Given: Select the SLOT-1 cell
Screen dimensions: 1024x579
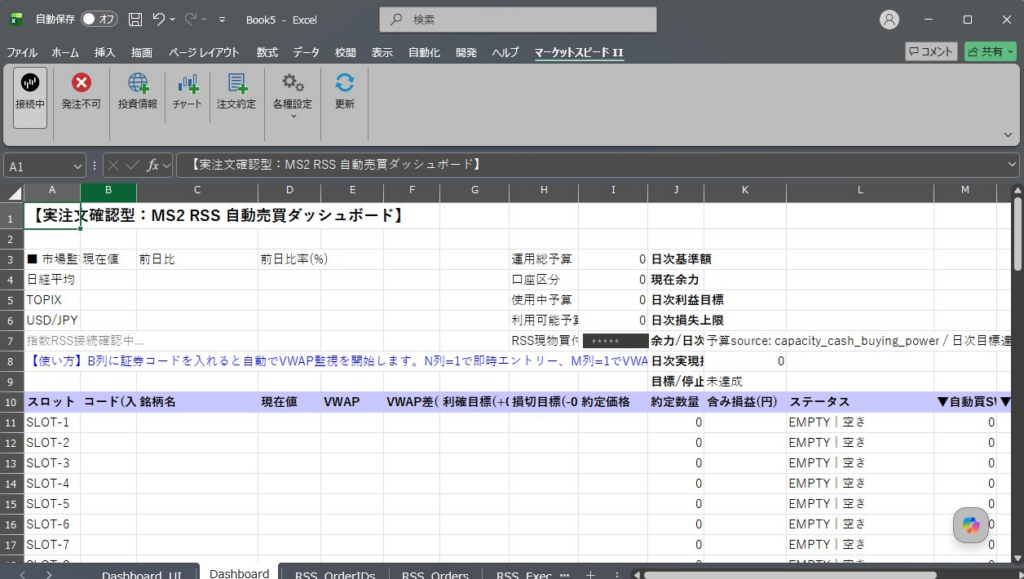Looking at the screenshot, I should pos(52,422).
